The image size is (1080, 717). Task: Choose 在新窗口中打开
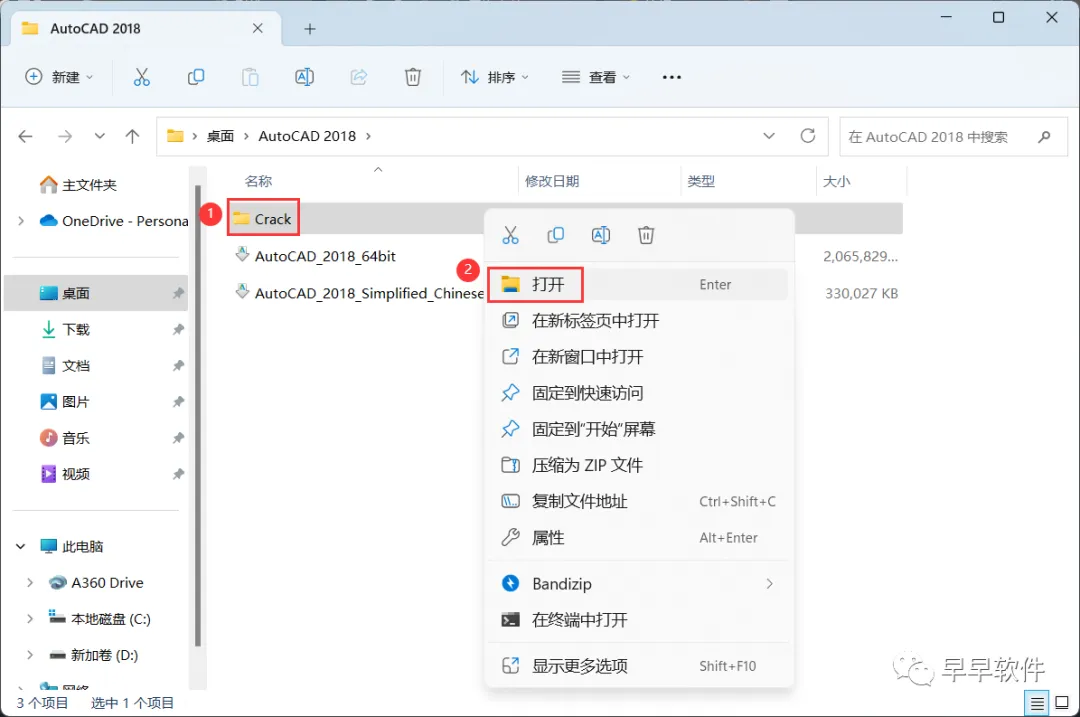[x=638, y=357]
